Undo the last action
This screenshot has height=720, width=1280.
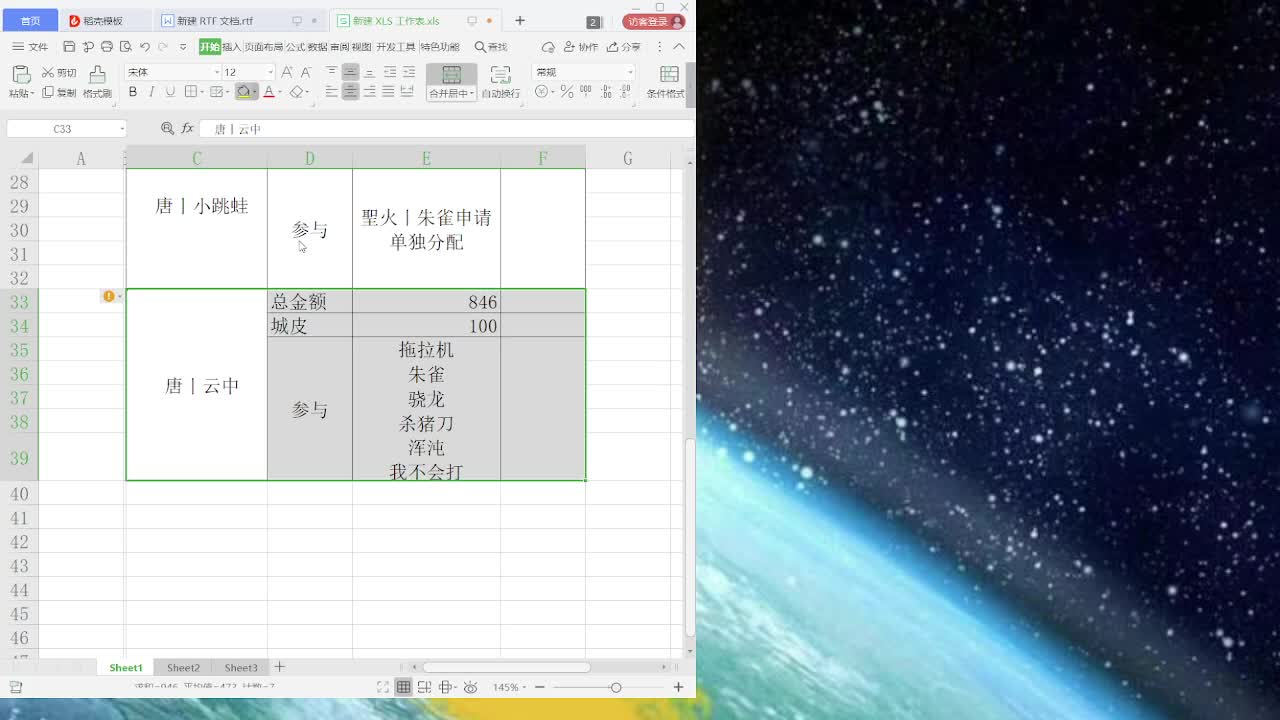[145, 47]
